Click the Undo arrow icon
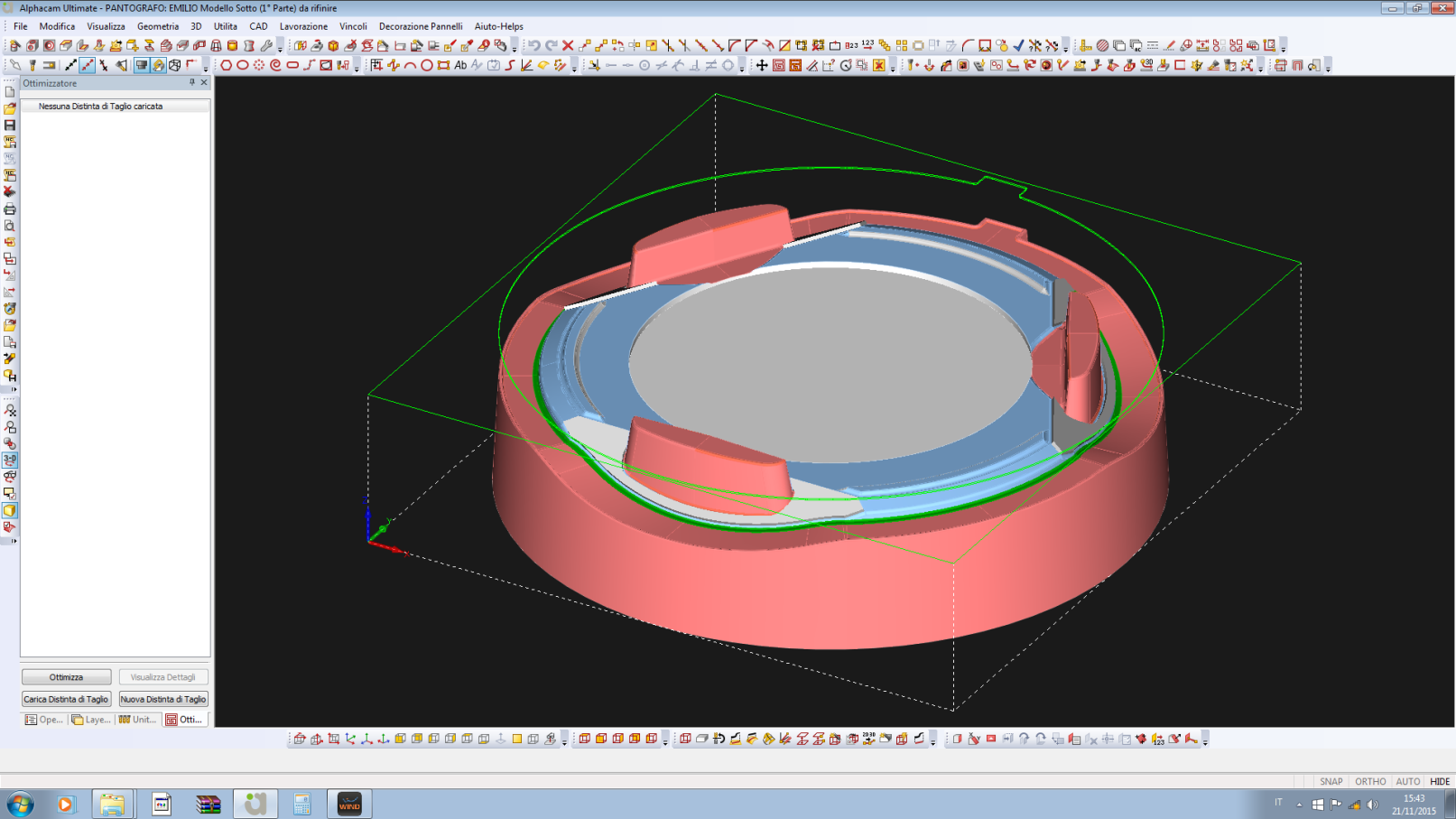This screenshot has width=1456, height=819. point(533,45)
